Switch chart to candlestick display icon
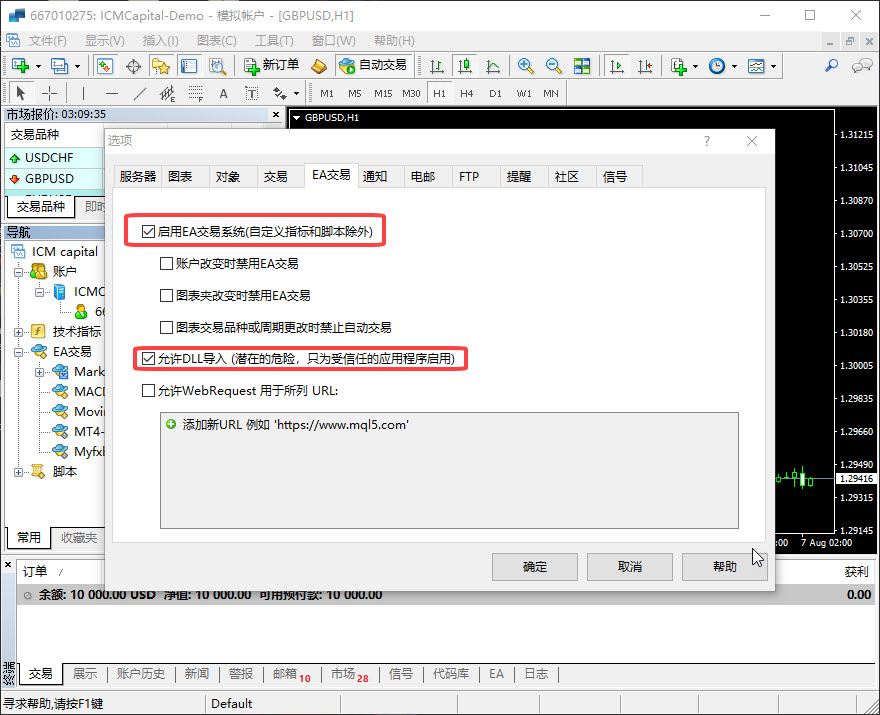 click(x=464, y=66)
